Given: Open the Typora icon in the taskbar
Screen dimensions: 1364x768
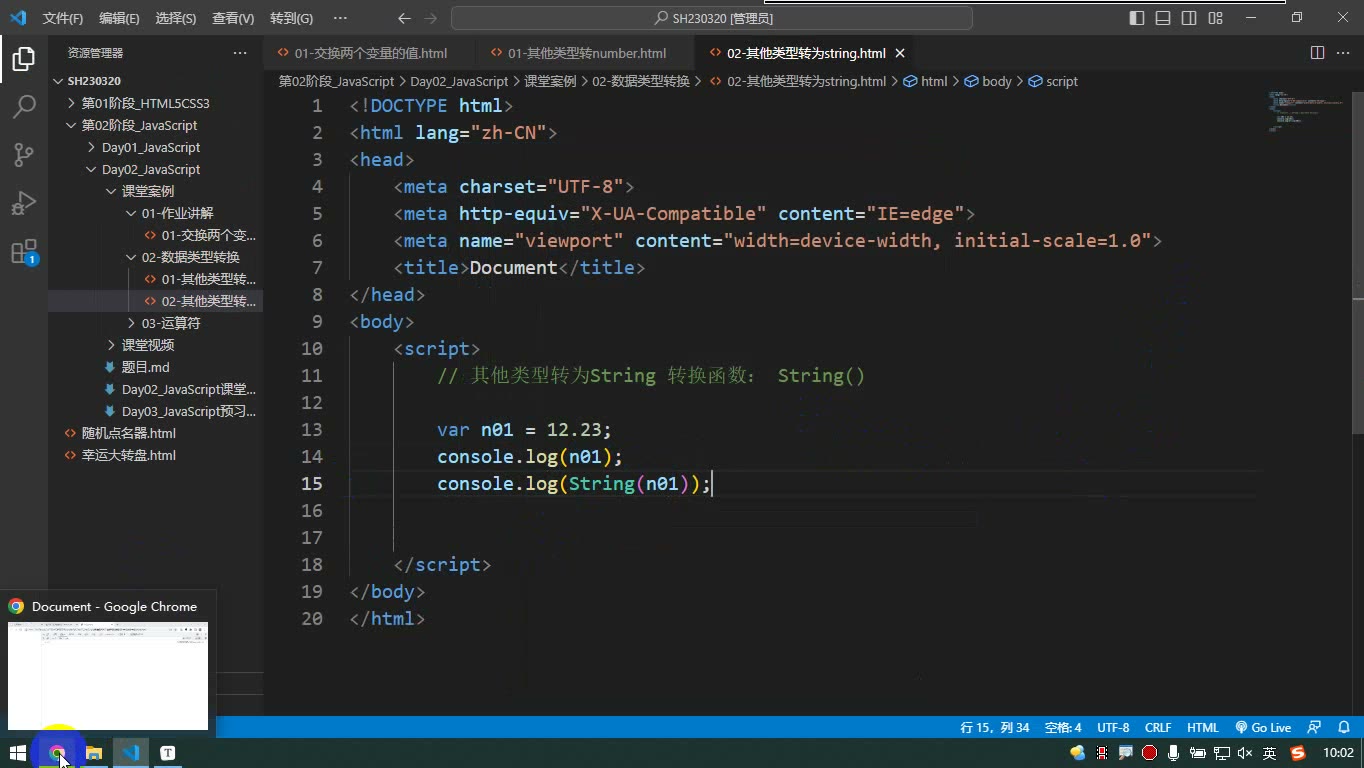Looking at the screenshot, I should [x=167, y=752].
